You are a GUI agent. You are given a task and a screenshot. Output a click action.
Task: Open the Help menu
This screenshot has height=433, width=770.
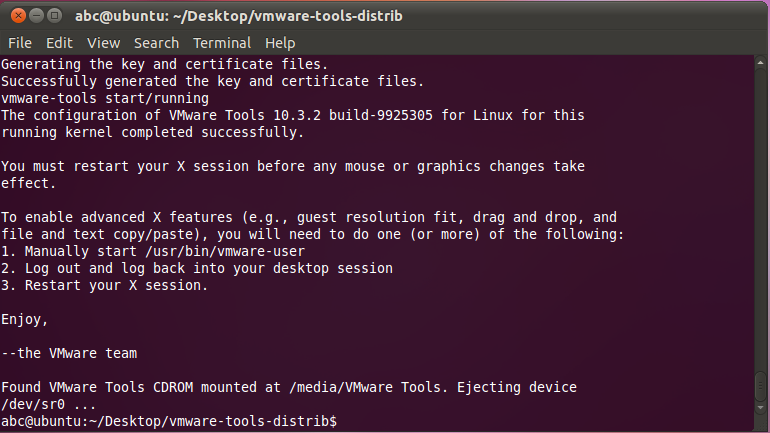(x=280, y=43)
